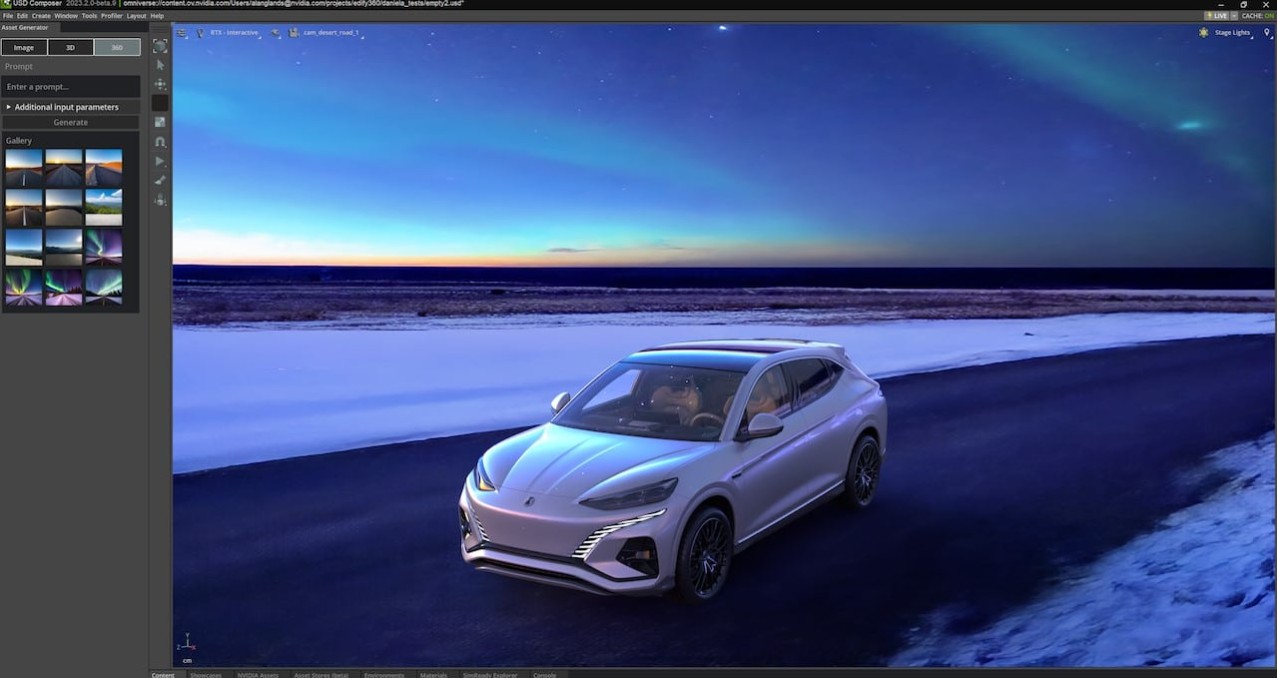Switch to 360 generation mode
Image resolution: width=1278 pixels, height=678 pixels.
click(117, 47)
